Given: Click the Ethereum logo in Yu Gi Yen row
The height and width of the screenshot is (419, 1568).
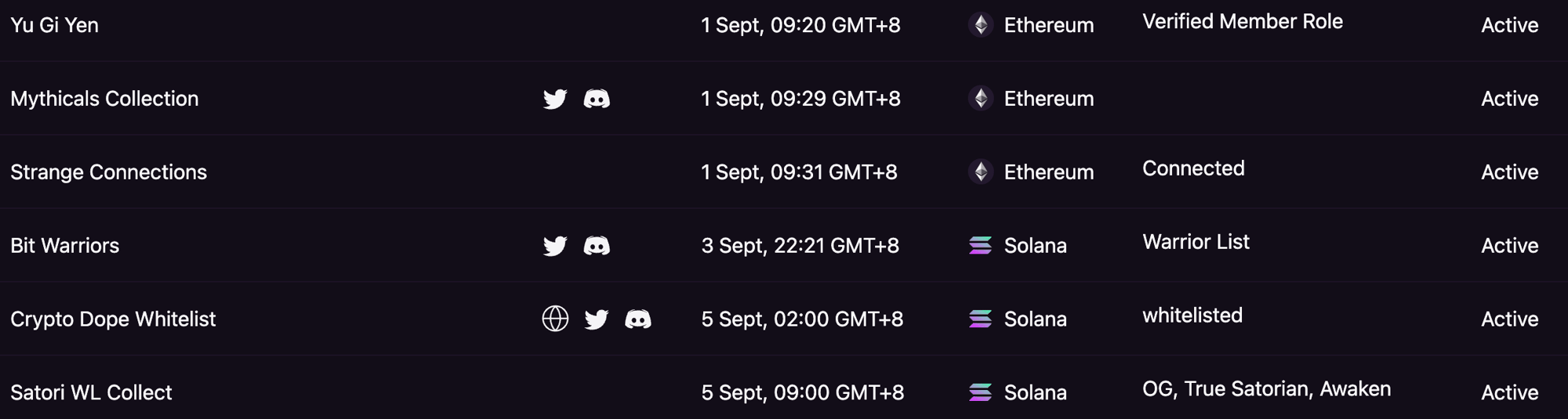Looking at the screenshot, I should (x=980, y=25).
